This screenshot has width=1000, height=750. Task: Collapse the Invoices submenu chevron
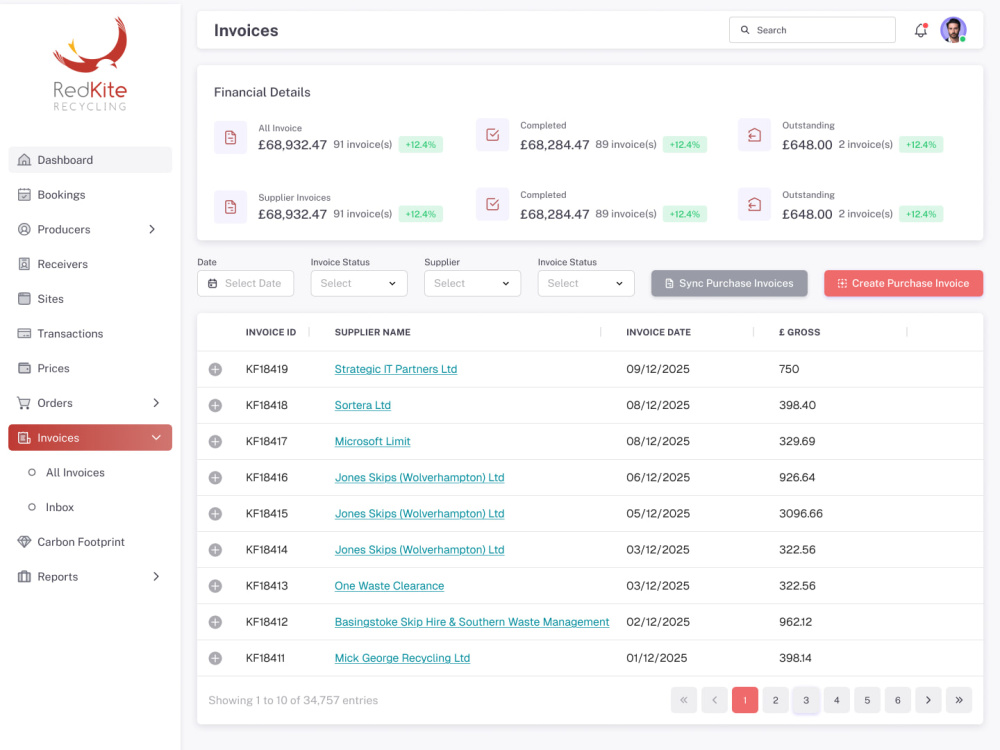156,438
